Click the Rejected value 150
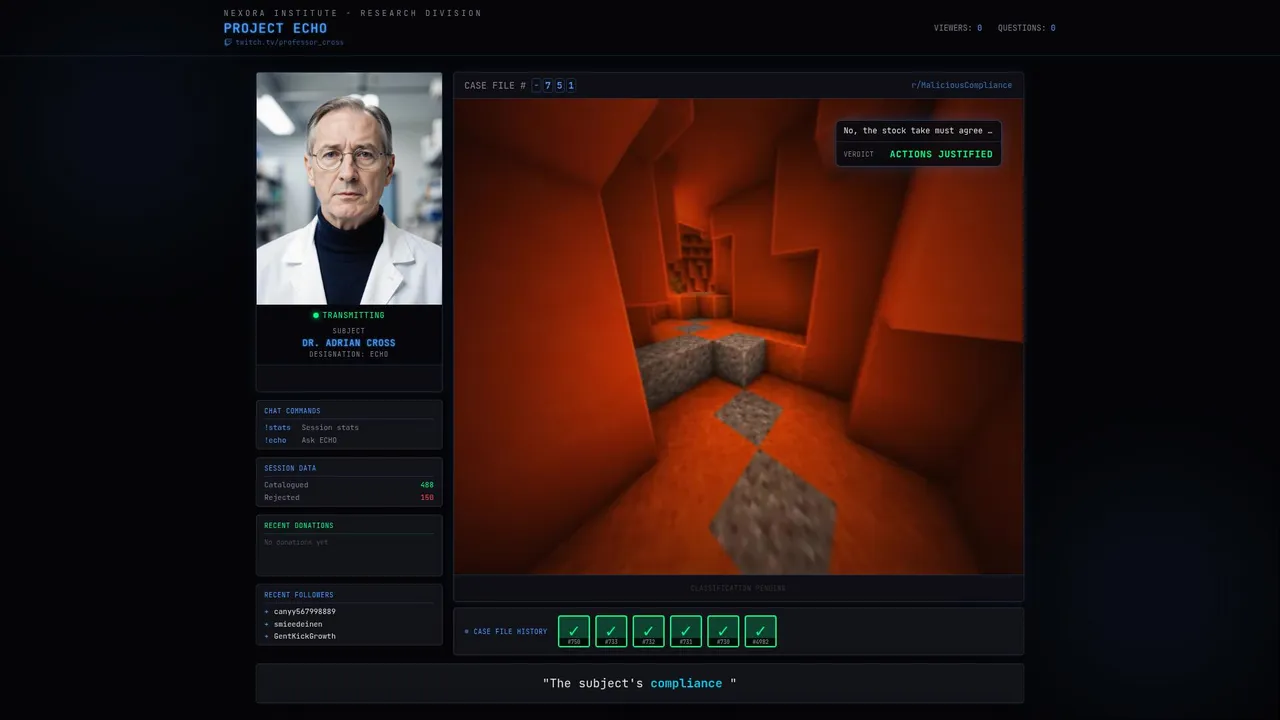 coord(427,497)
